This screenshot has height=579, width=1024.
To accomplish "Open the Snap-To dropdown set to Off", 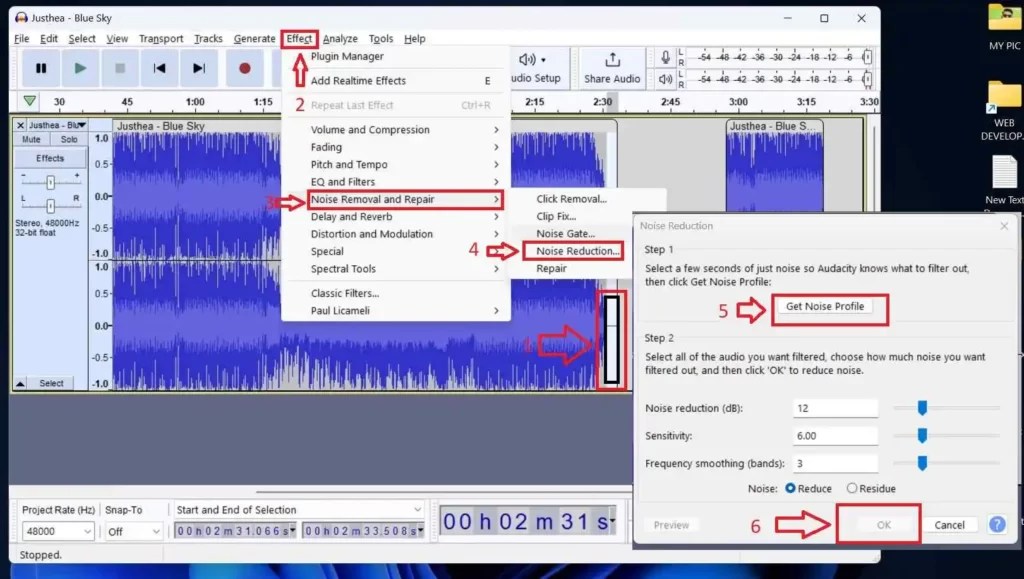I will pyautogui.click(x=131, y=531).
